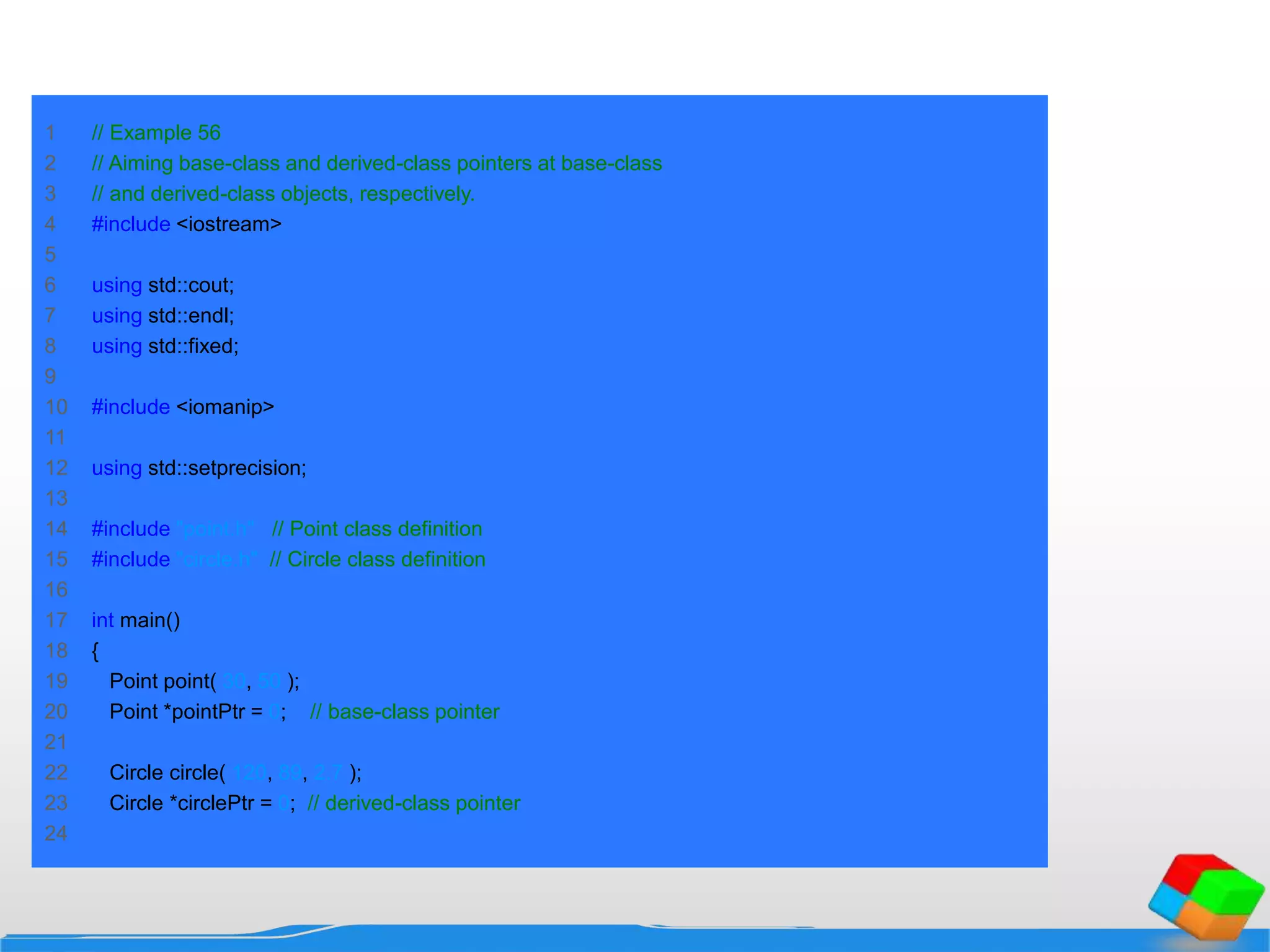This screenshot has height=952, width=1270.
Task: Click the opening brace on line 18
Action: [95, 651]
